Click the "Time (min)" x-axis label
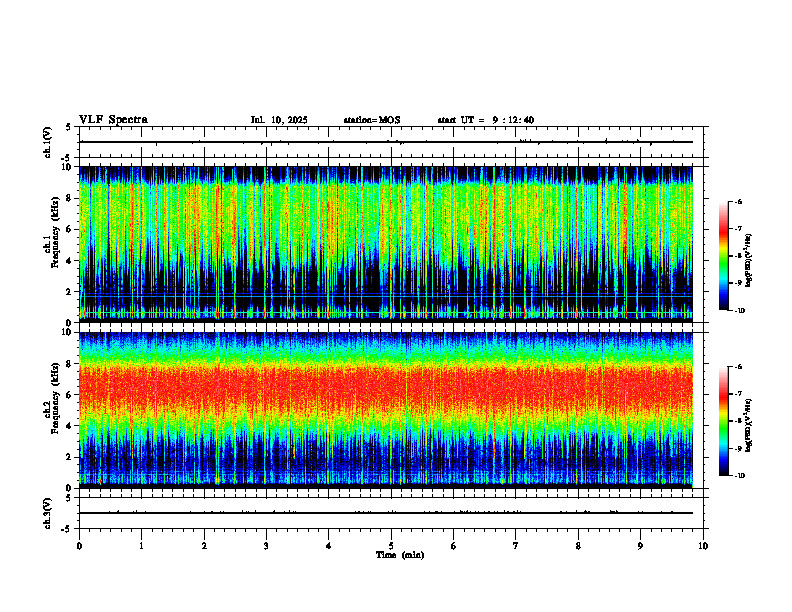This screenshot has width=792, height=612. pos(400,555)
